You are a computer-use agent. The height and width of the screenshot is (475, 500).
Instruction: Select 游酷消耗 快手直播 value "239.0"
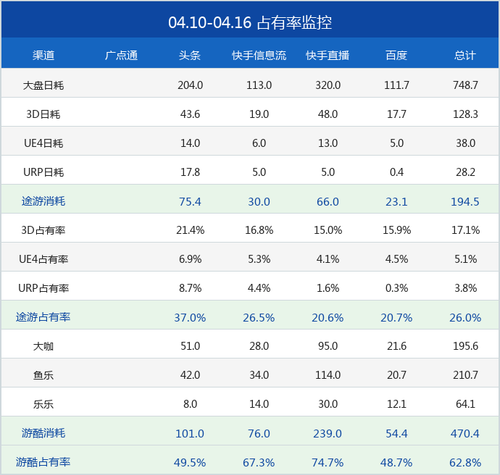(328, 434)
